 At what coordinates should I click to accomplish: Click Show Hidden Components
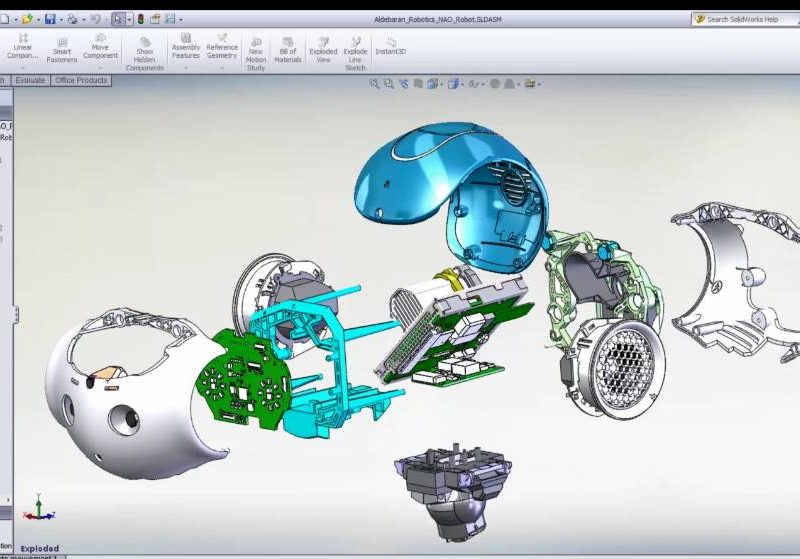tap(145, 53)
